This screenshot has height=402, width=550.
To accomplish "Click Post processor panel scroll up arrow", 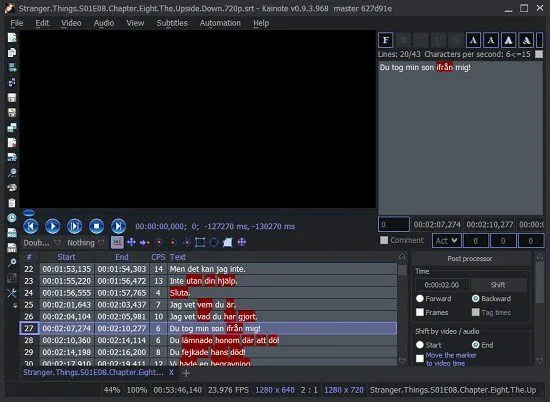I will [x=540, y=257].
